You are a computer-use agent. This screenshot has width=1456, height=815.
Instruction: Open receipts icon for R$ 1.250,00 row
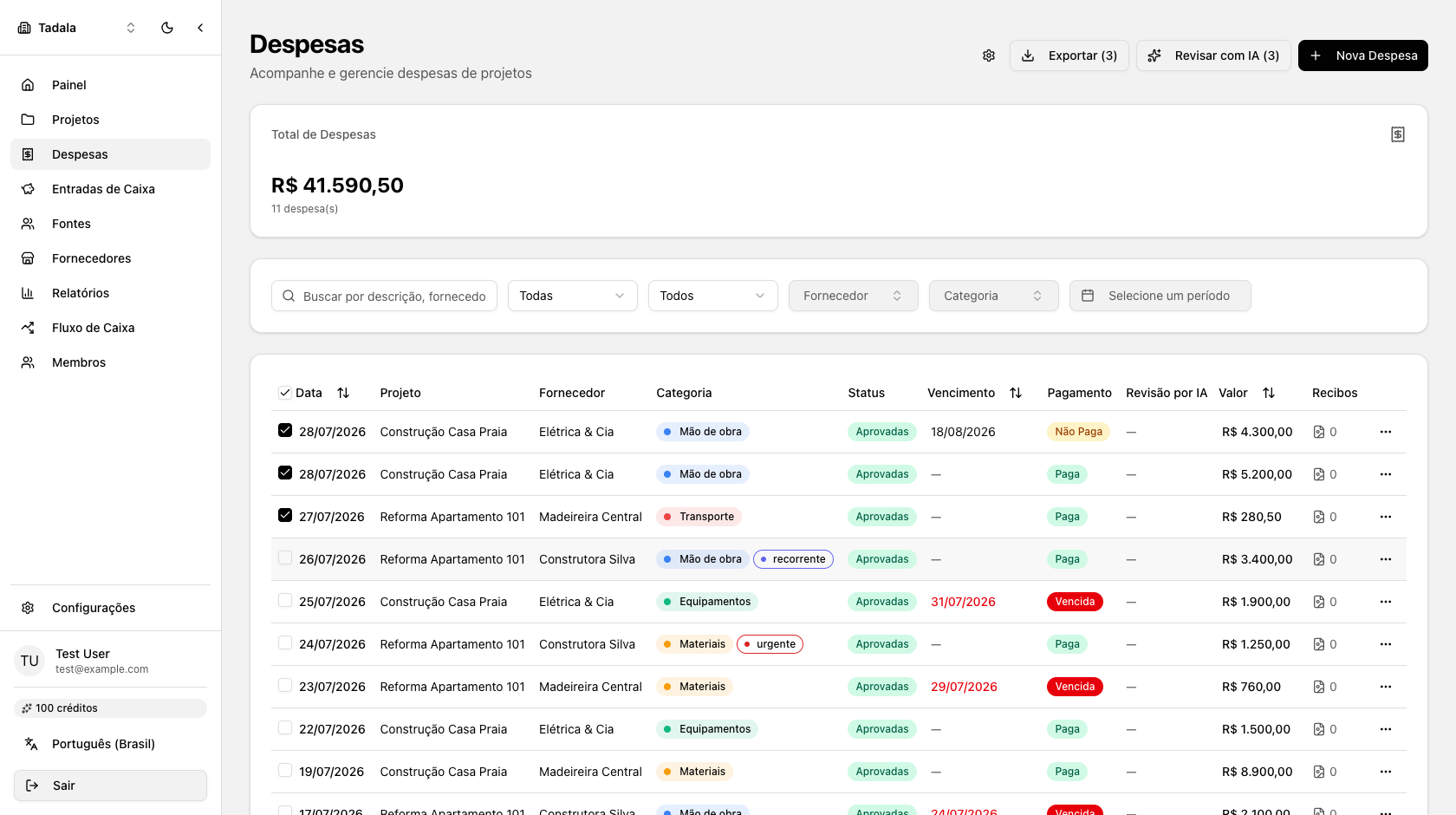coord(1319,644)
